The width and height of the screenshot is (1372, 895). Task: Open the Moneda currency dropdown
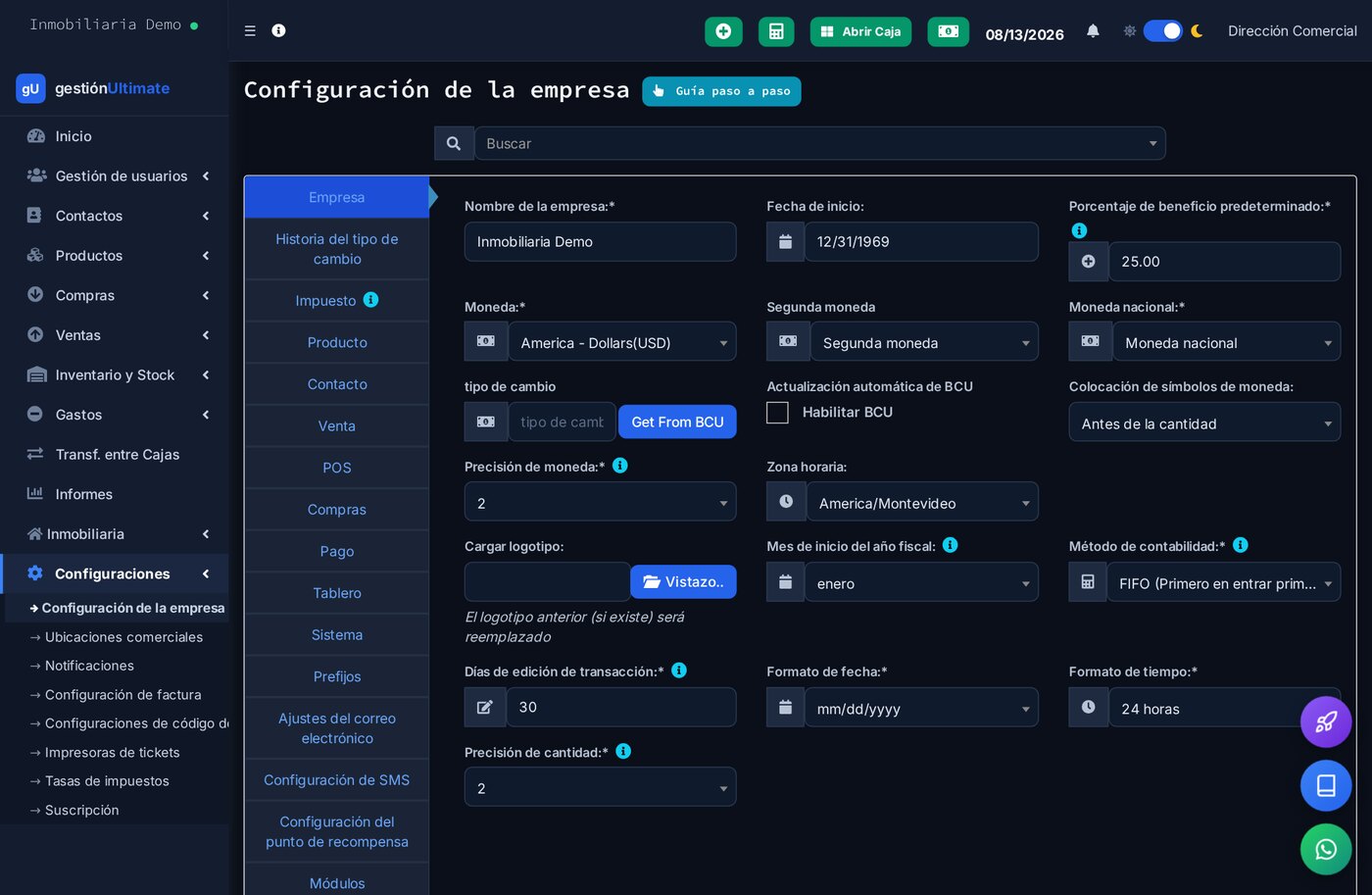[621, 342]
